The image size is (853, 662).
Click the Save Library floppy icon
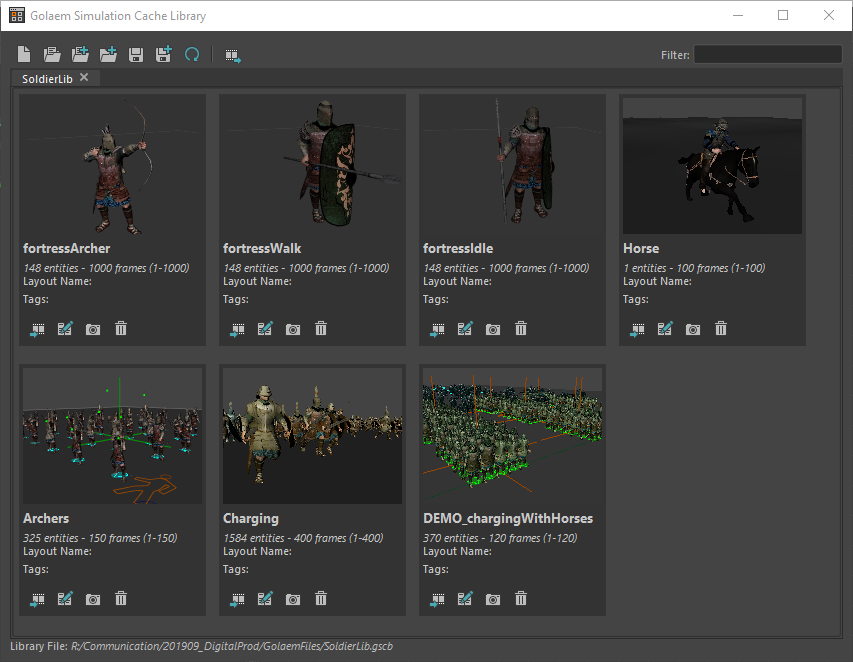[136, 55]
